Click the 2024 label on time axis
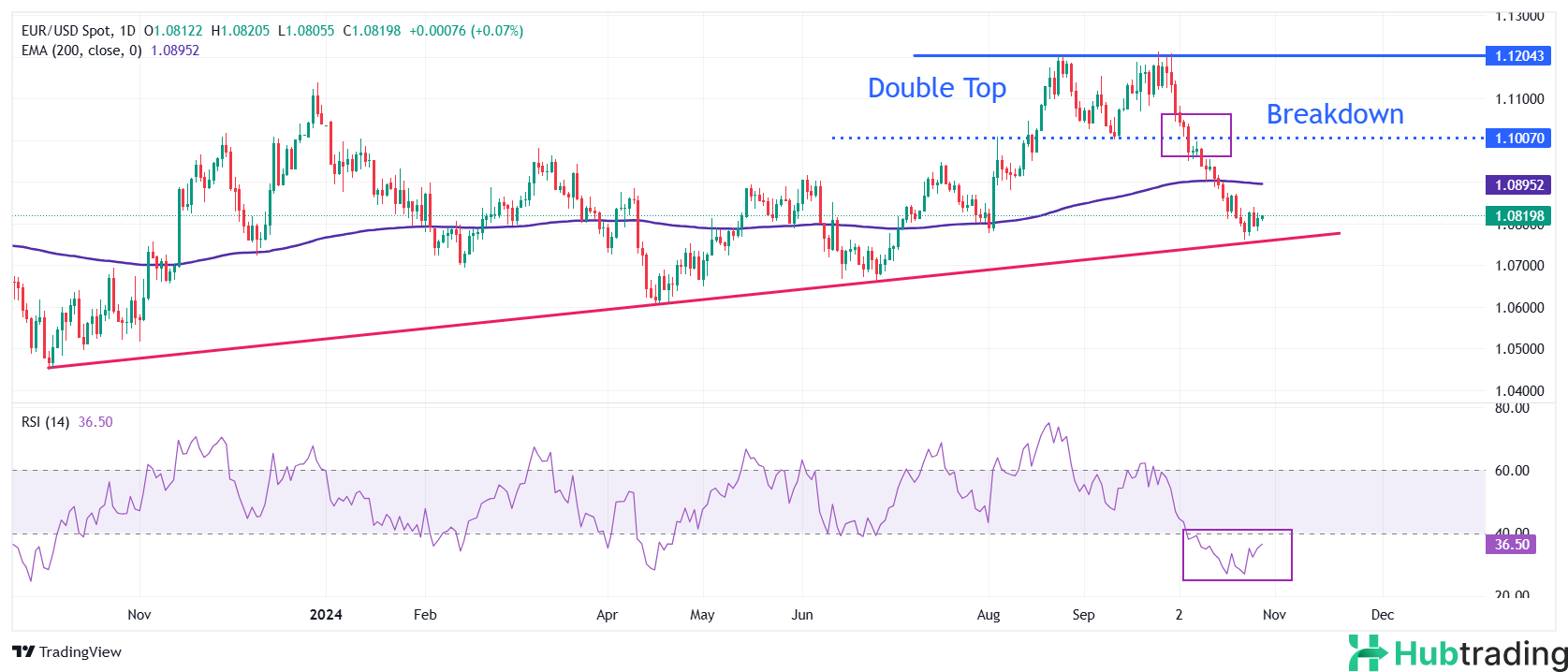 pos(326,615)
